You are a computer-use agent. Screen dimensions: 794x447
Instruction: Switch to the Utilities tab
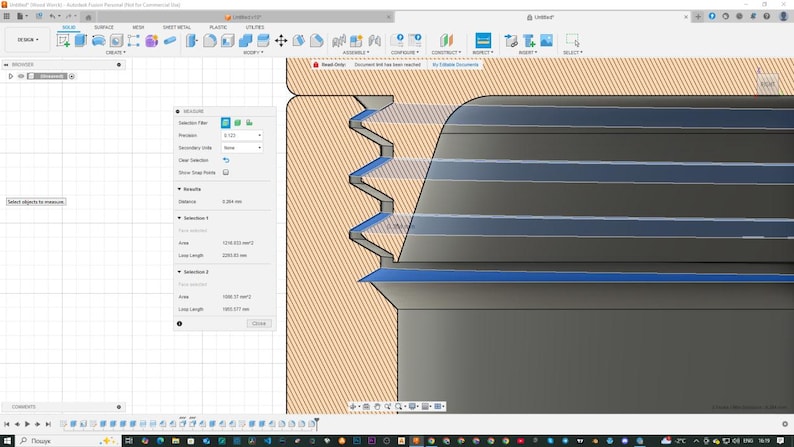point(255,27)
